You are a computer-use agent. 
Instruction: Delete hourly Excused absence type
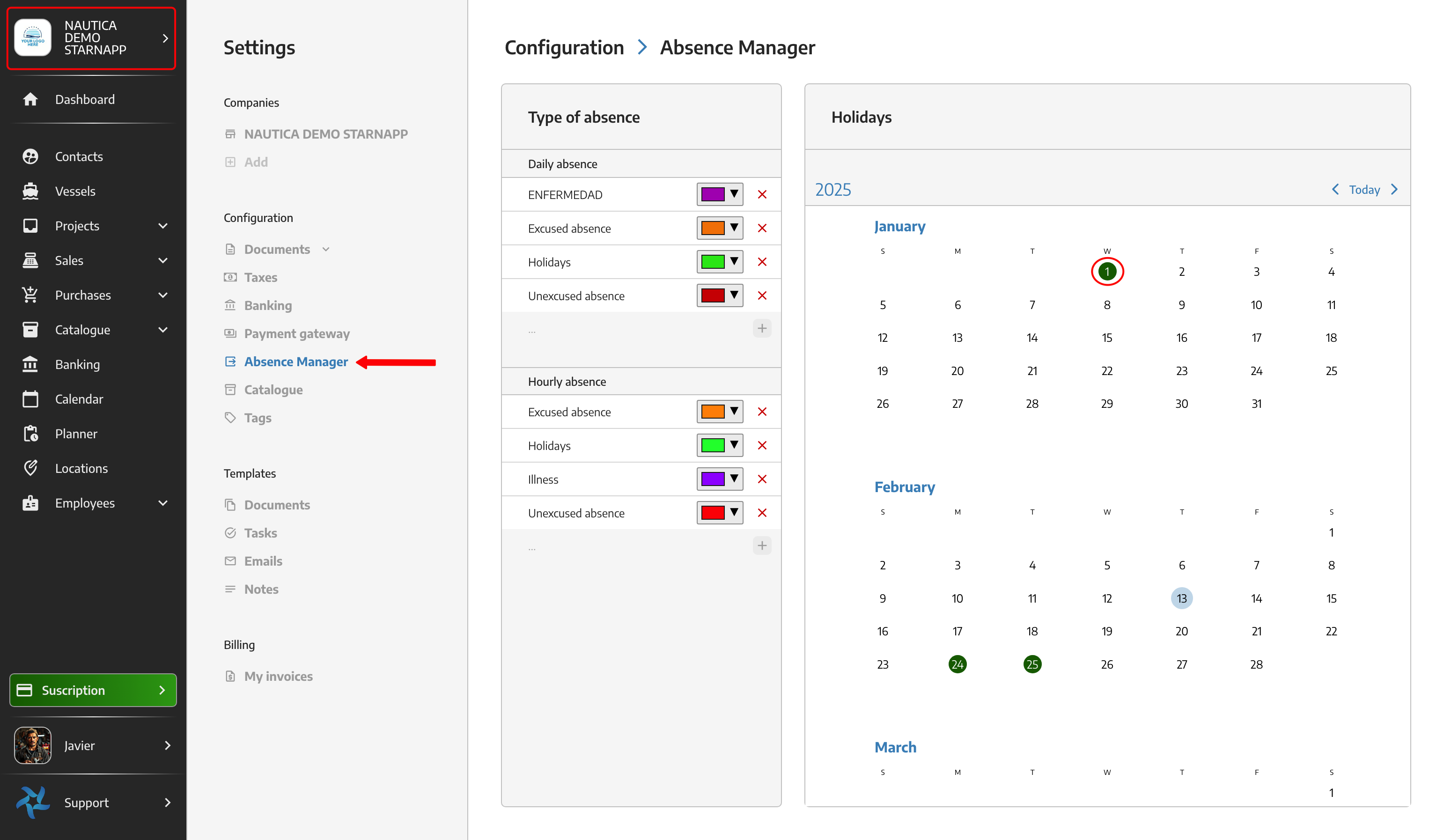[x=762, y=412]
